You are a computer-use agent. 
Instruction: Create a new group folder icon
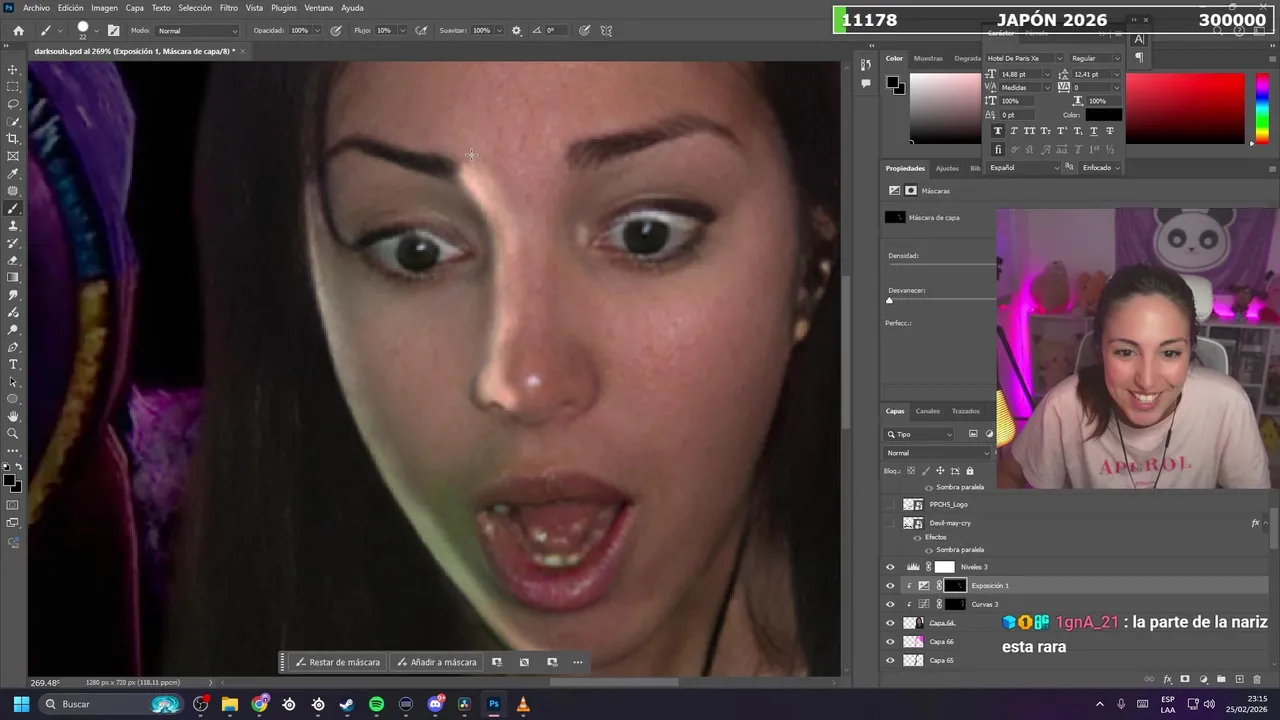coord(1221,680)
